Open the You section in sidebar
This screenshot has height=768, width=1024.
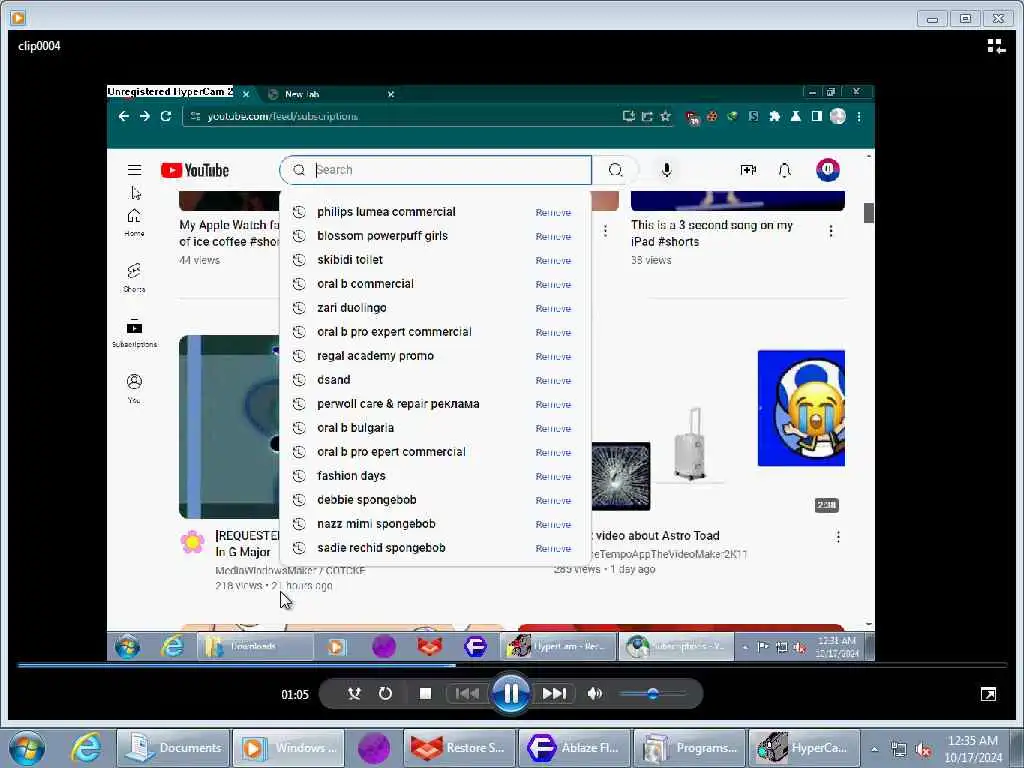click(135, 389)
